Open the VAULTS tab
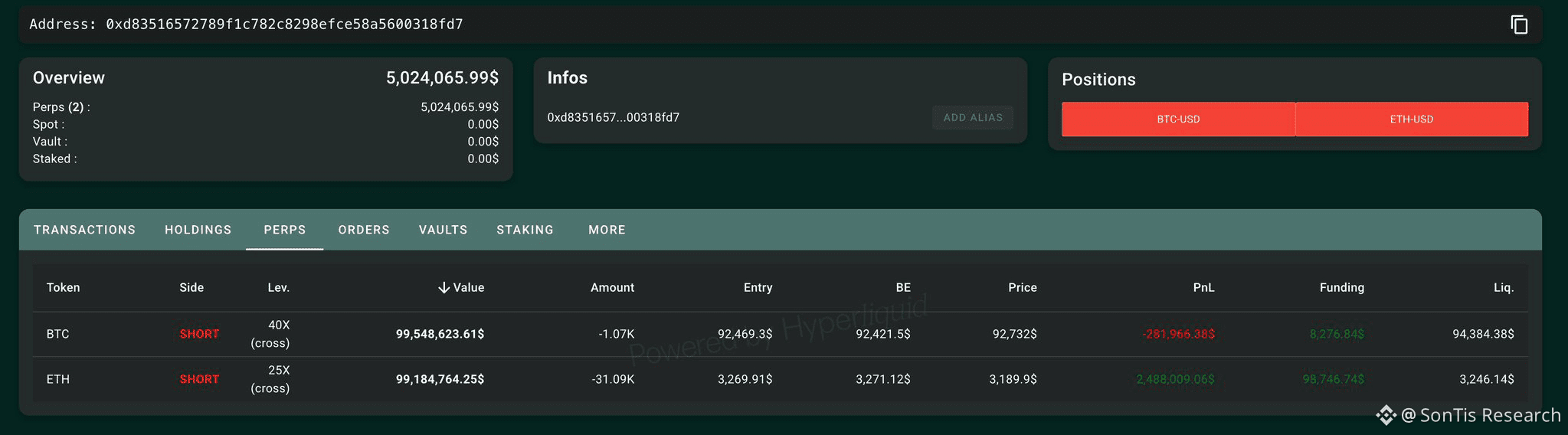The image size is (1568, 435). pyautogui.click(x=443, y=230)
